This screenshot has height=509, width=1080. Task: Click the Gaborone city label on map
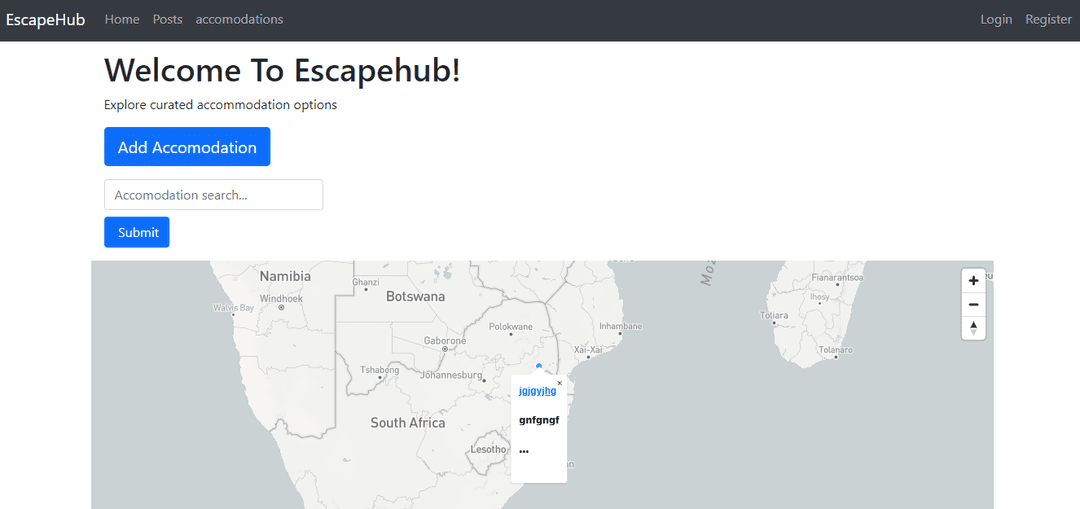coord(445,341)
